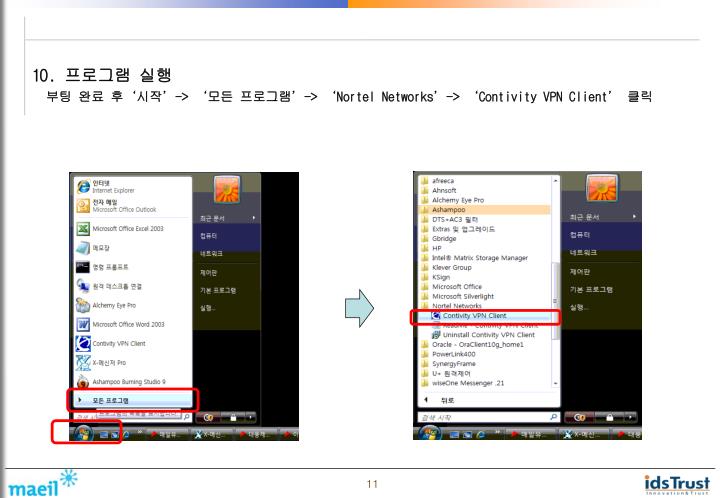Image resolution: width=720 pixels, height=498 pixels.
Task: Click the power button in All Programs menu
Action: (579, 417)
